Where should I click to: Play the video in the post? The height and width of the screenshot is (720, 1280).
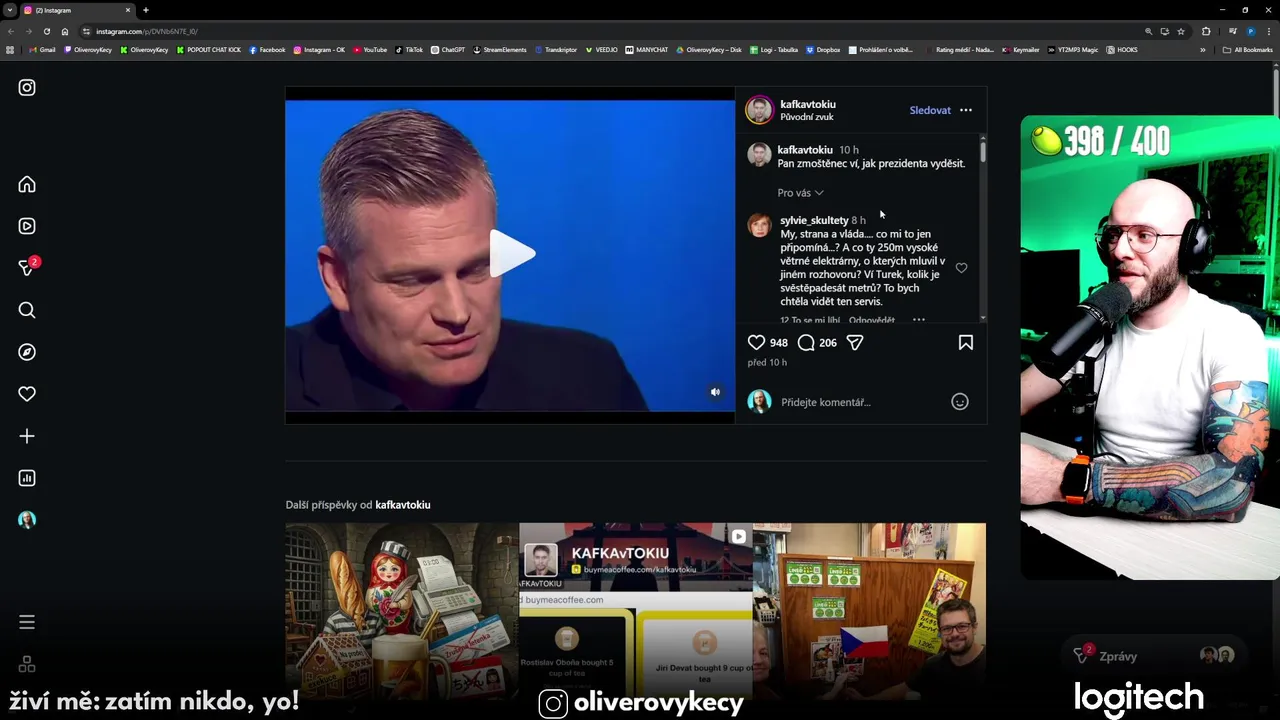tap(511, 254)
